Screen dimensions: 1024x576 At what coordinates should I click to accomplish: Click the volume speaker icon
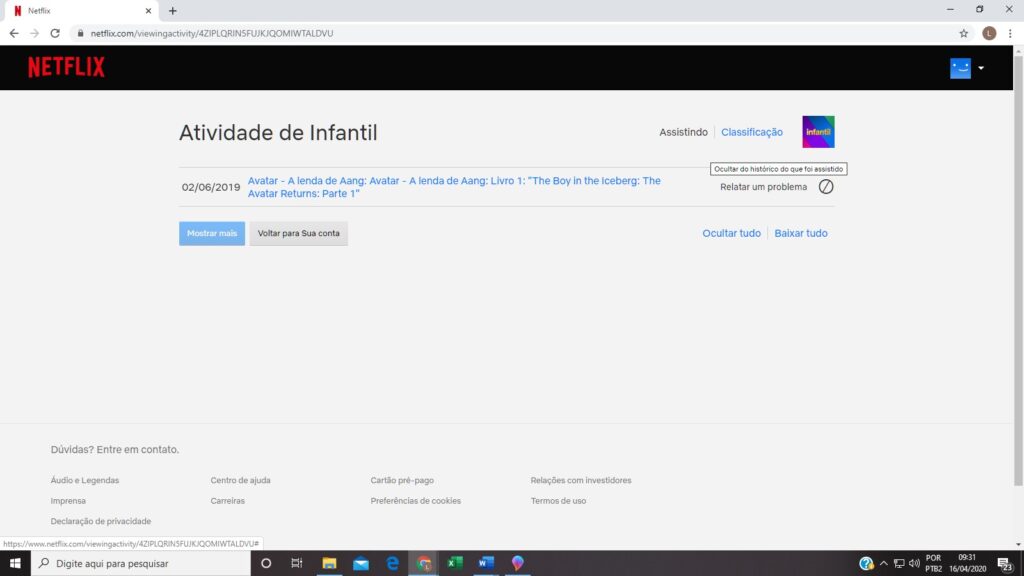pyautogui.click(x=914, y=563)
